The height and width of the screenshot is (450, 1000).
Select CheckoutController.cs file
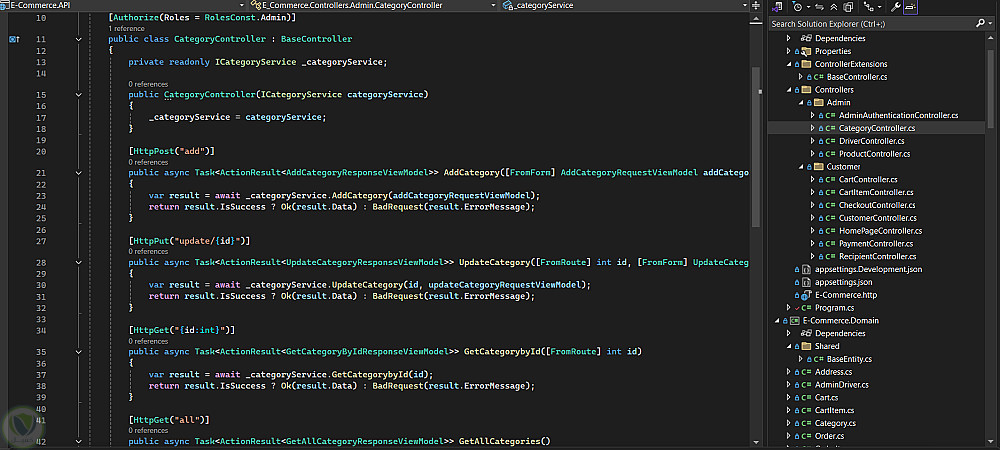877,205
